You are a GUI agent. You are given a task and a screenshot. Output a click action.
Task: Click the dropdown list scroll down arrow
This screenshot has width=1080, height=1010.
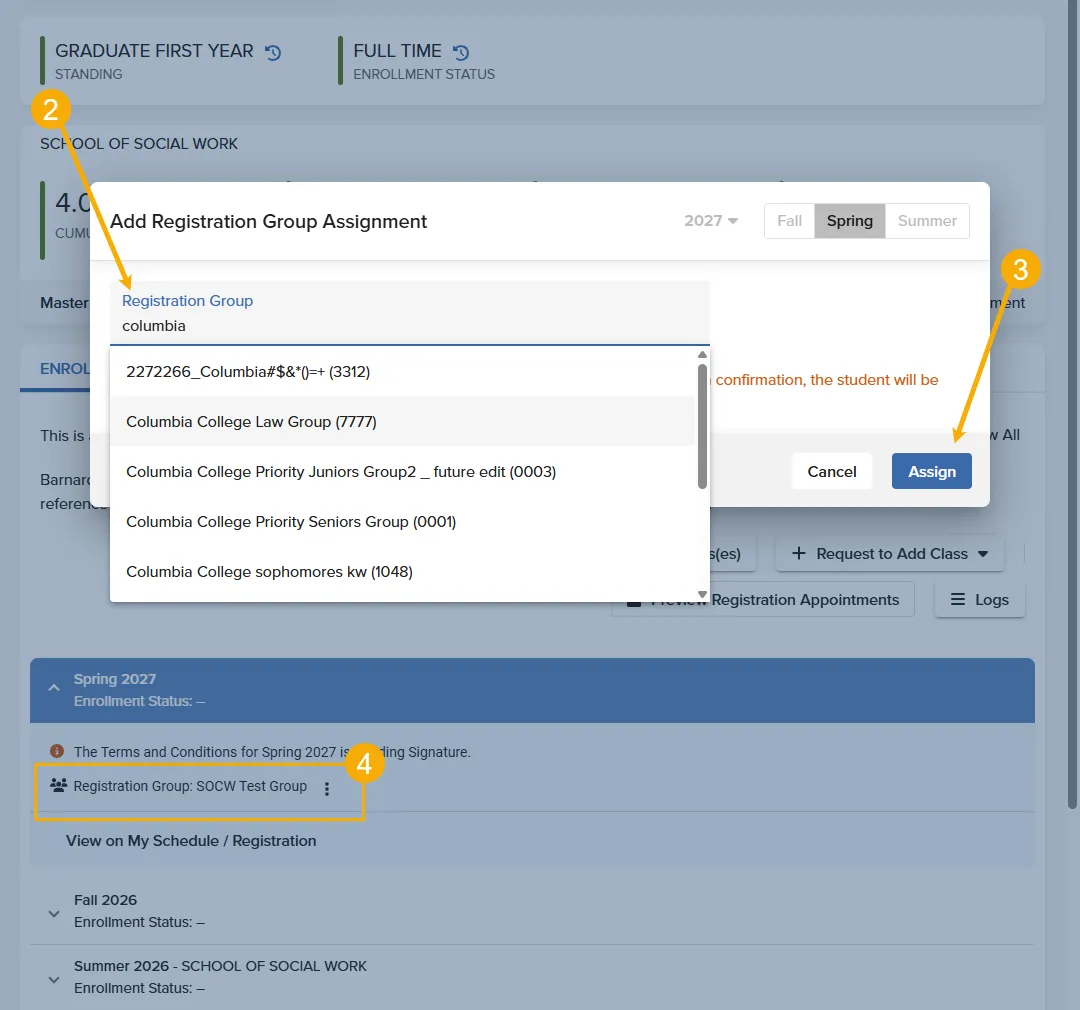(702, 595)
